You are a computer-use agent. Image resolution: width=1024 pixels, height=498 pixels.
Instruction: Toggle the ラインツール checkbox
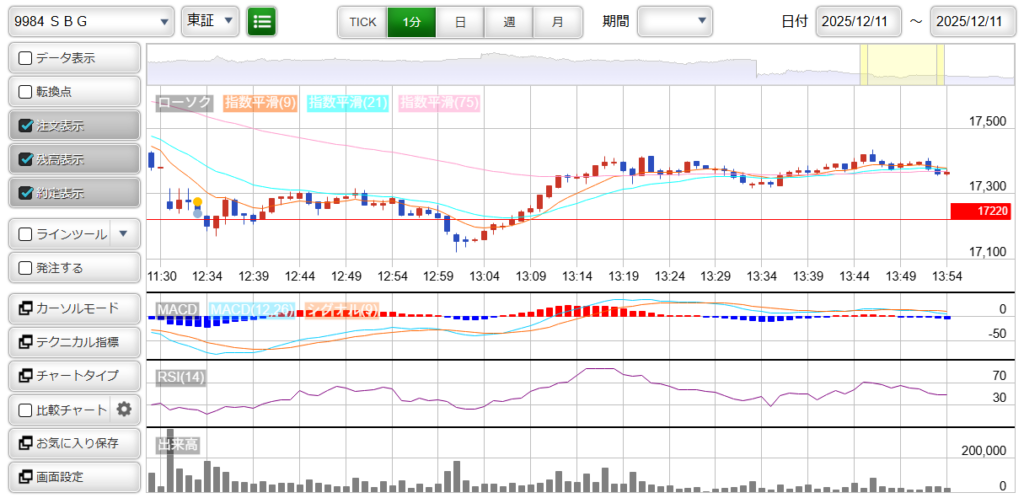tap(26, 234)
